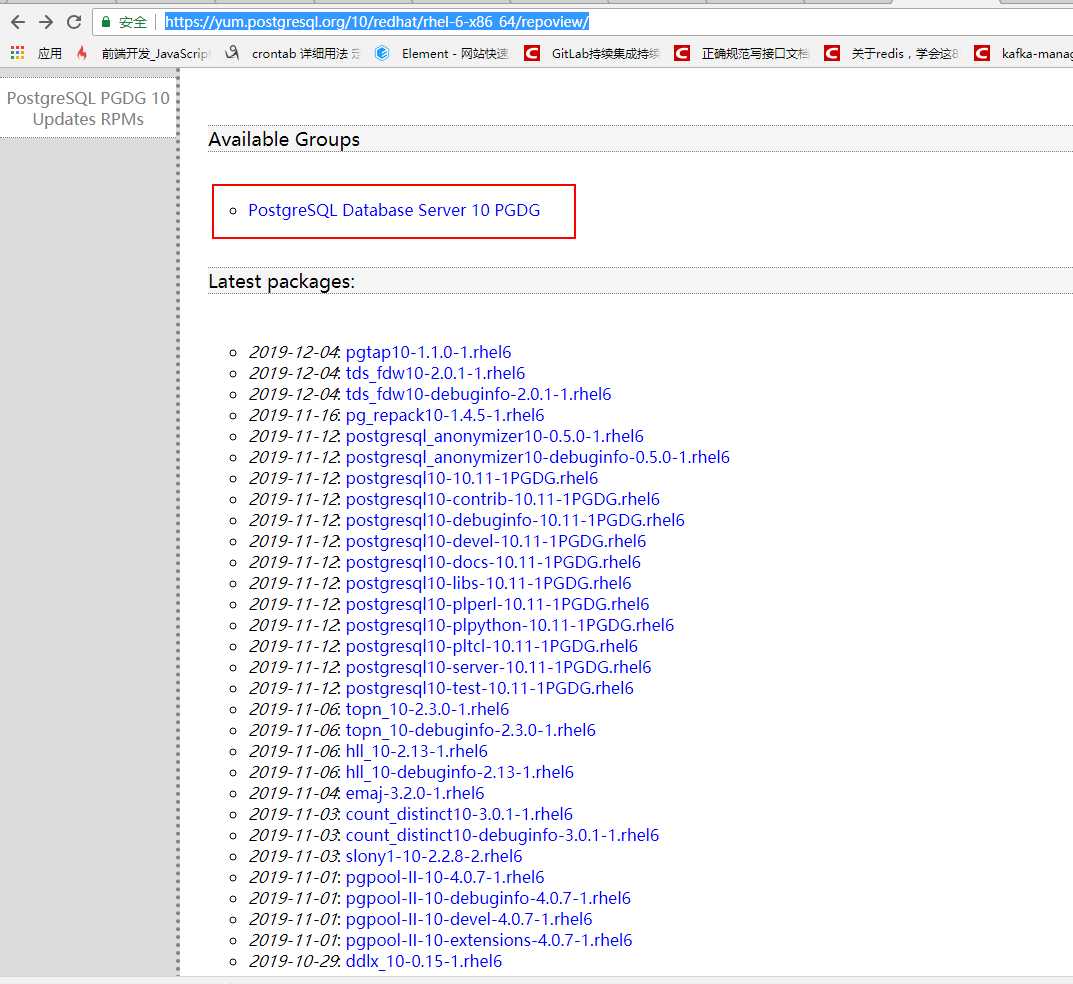This screenshot has width=1073, height=984.
Task: Click the kafka-manager bookmark red C favicon
Action: pyautogui.click(x=981, y=53)
